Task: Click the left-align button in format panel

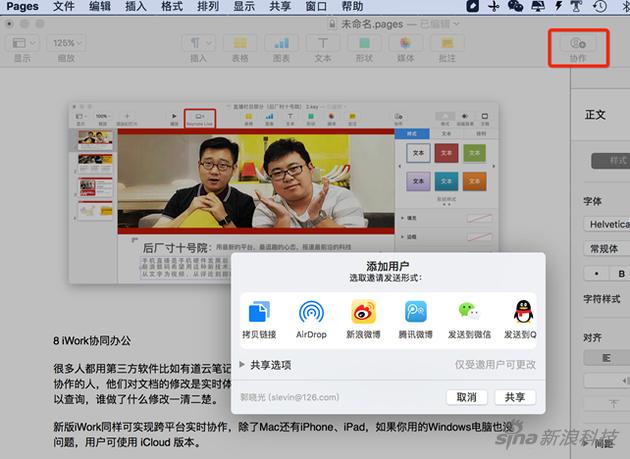Action: (x=607, y=358)
